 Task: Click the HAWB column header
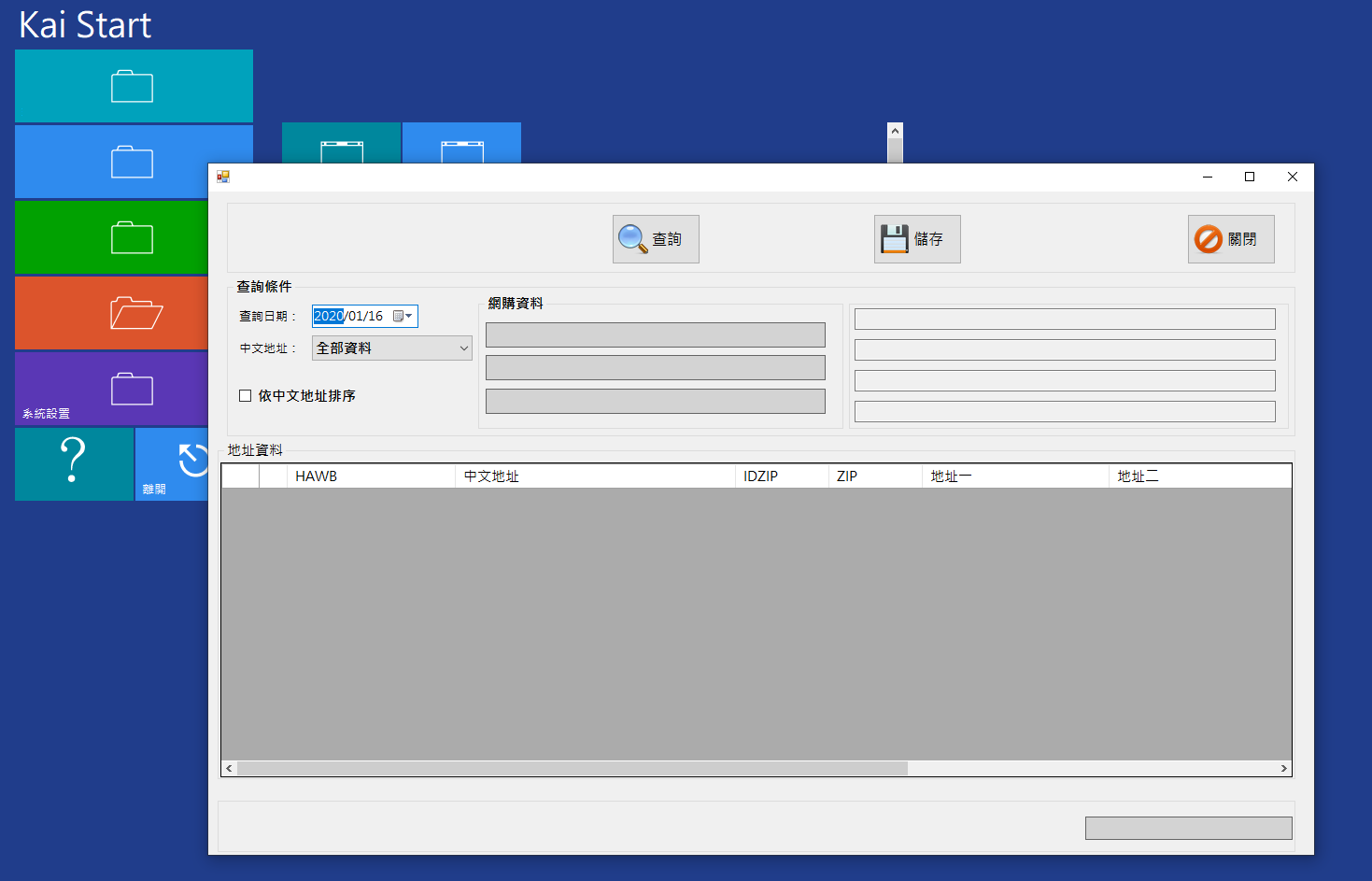tap(370, 476)
